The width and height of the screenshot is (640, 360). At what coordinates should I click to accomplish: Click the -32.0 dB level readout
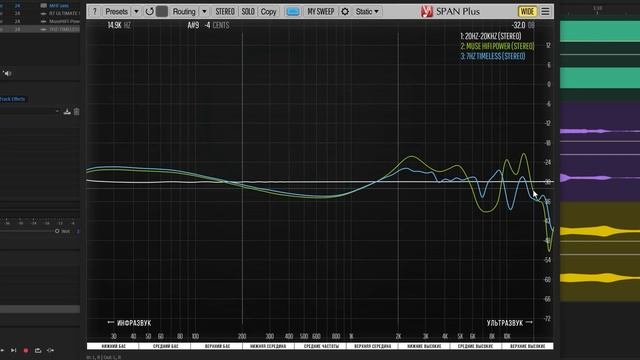pos(523,25)
